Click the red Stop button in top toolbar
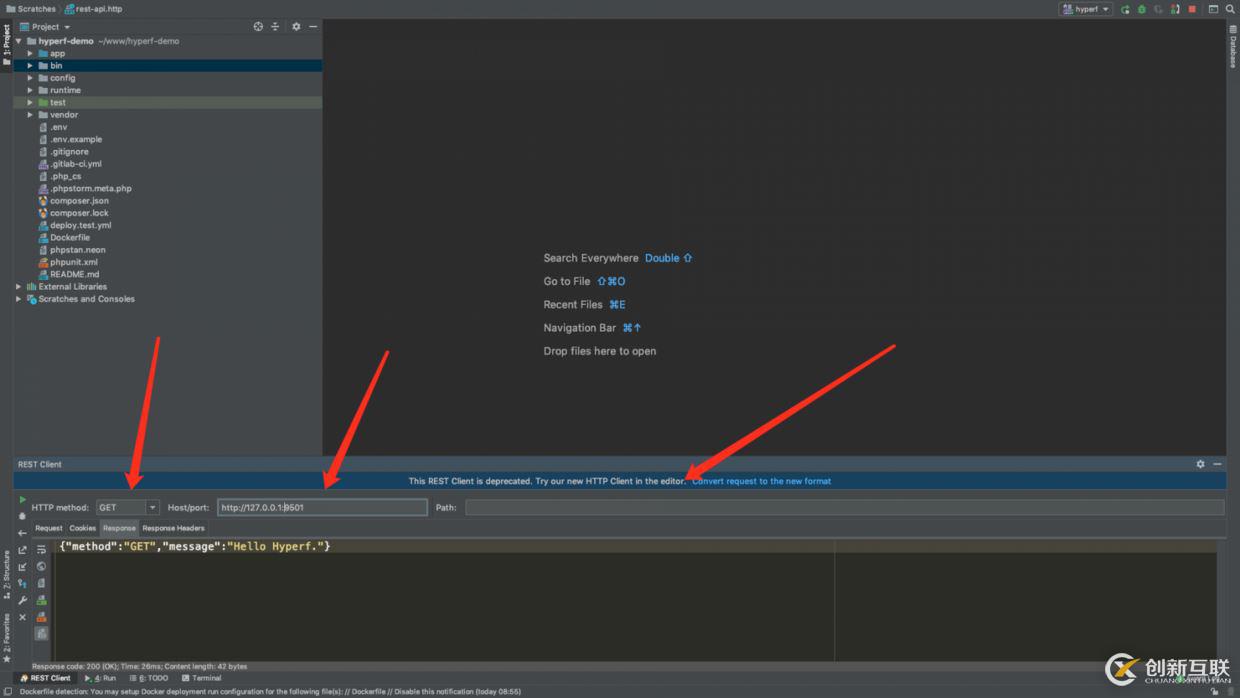Viewport: 1240px width, 698px height. pos(1192,9)
